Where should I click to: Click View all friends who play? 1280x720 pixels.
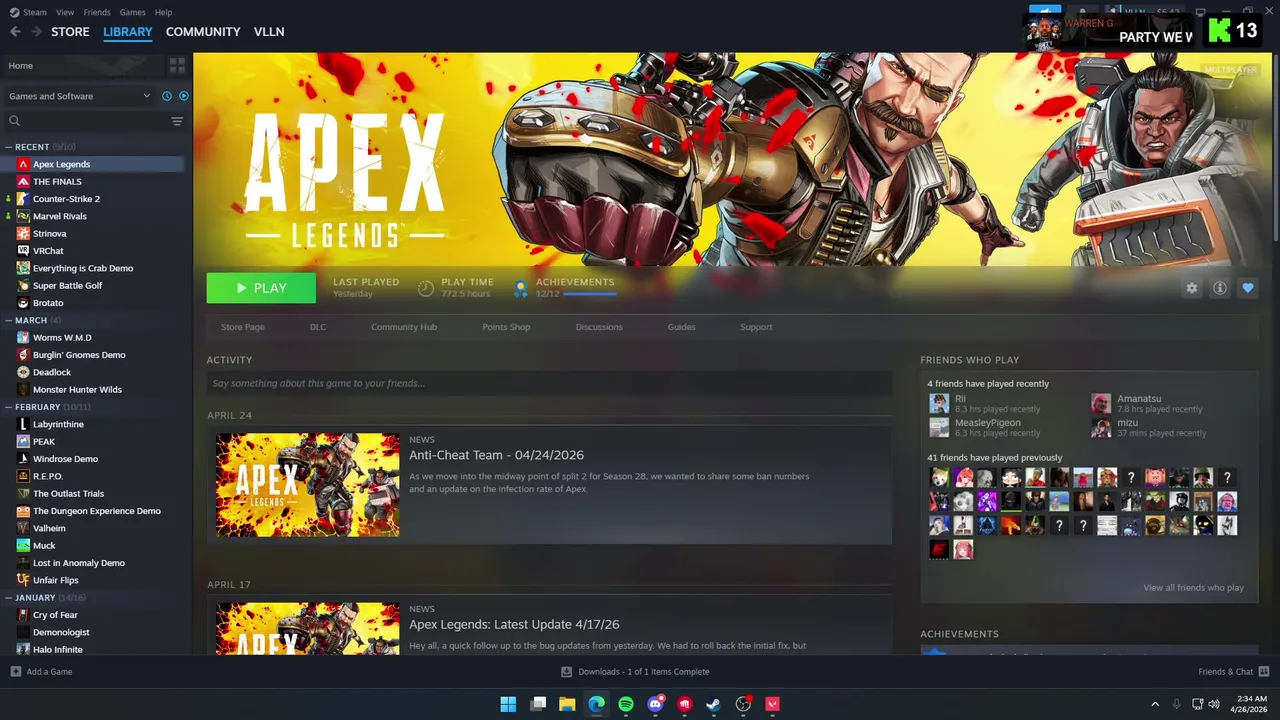[1193, 588]
